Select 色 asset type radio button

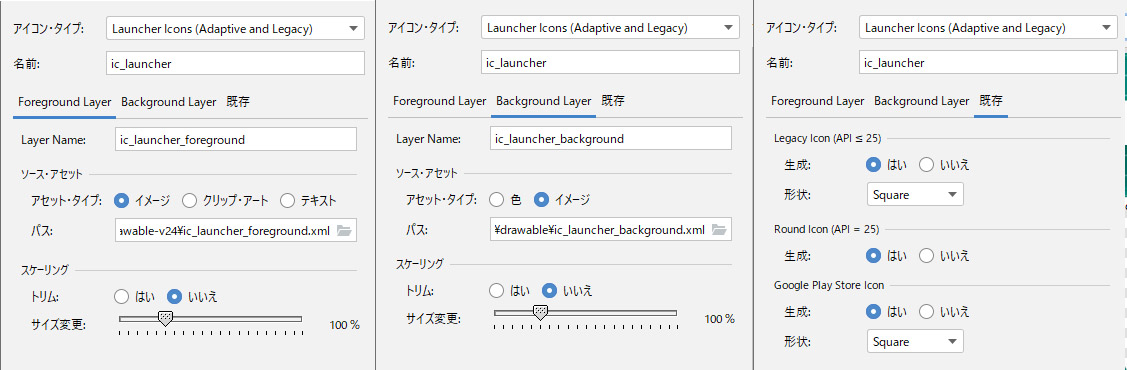[x=497, y=199]
